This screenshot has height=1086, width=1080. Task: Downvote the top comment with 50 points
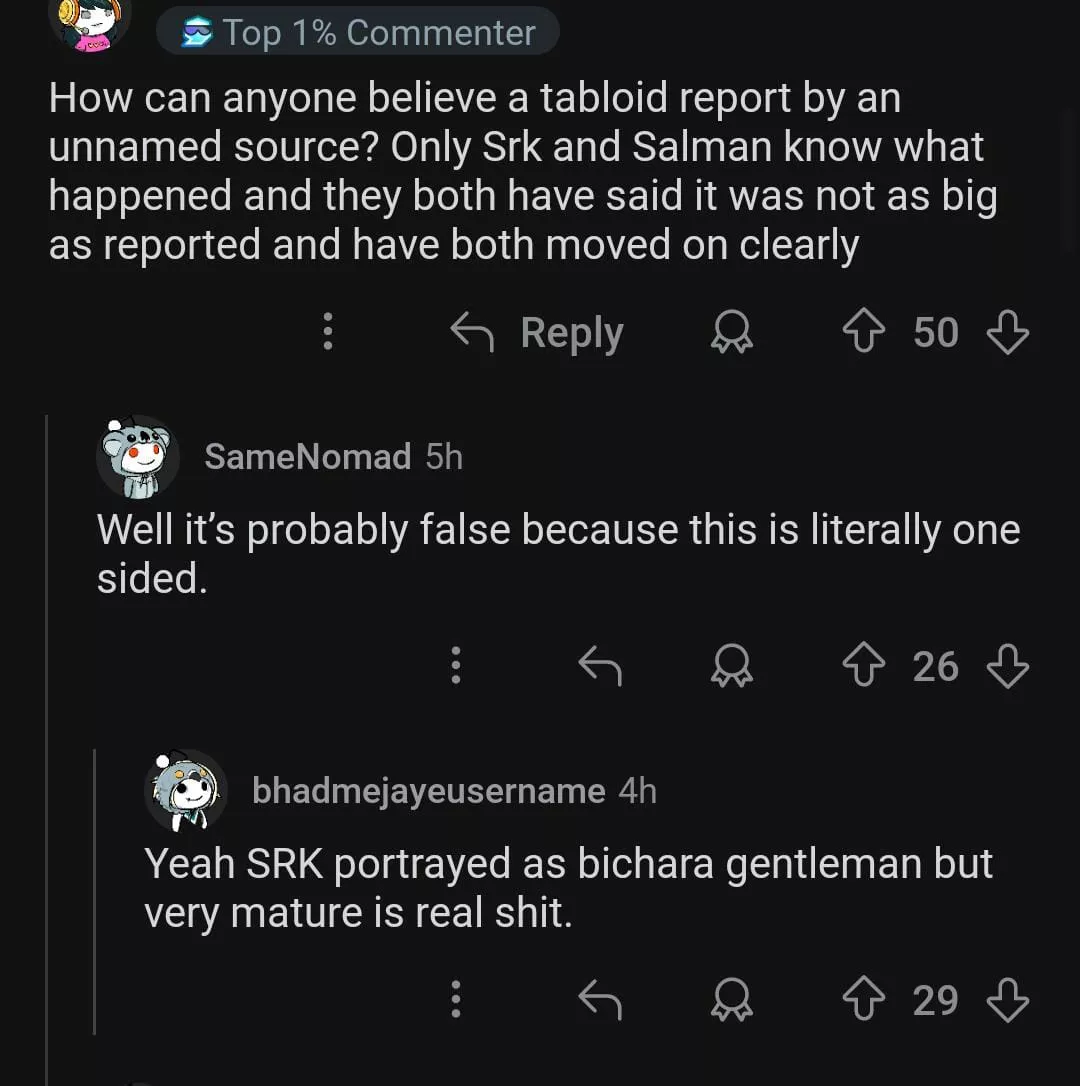1007,332
